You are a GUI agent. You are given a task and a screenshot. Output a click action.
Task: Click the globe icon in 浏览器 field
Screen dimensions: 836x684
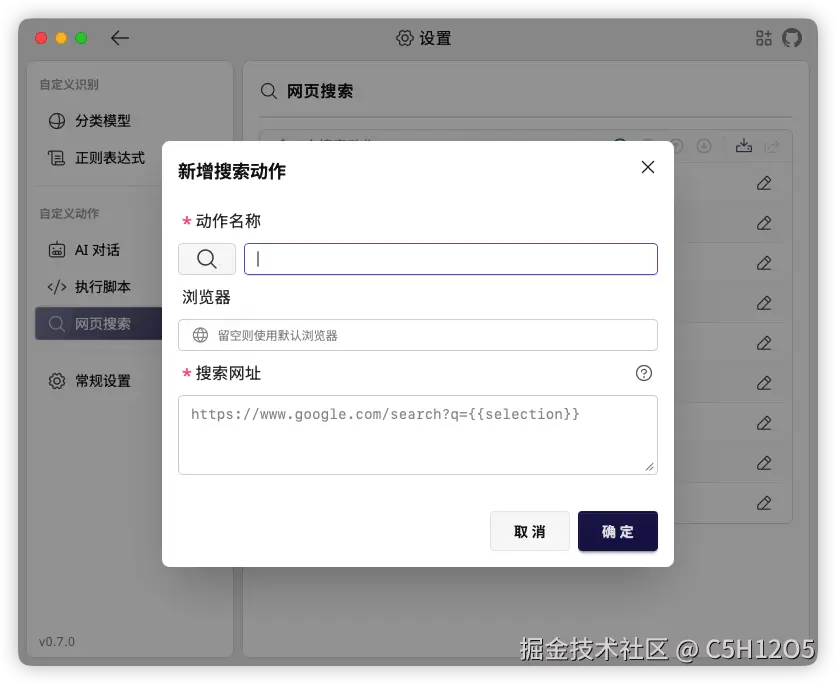click(x=200, y=334)
